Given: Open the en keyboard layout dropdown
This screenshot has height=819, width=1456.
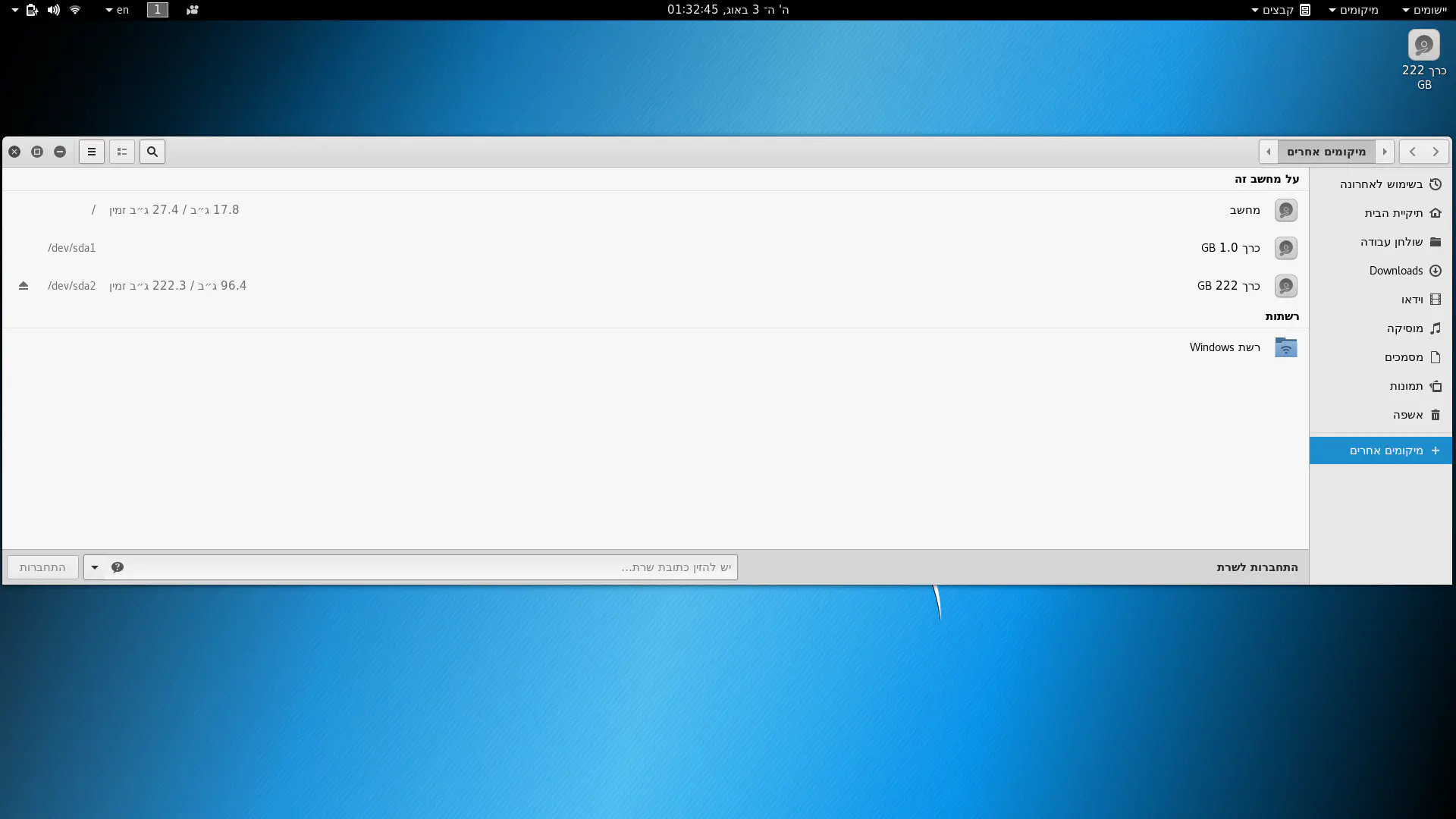Looking at the screenshot, I should point(118,10).
